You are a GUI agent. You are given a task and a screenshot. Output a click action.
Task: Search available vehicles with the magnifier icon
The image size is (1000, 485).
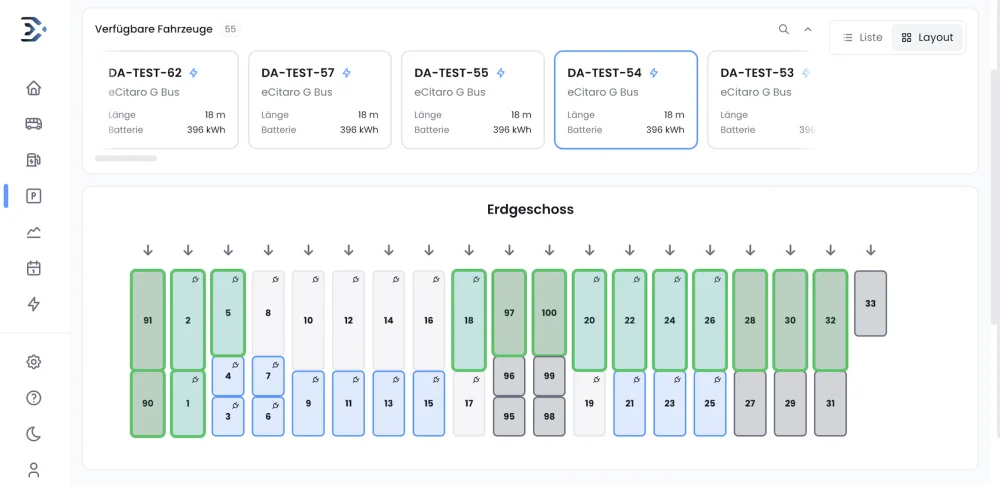point(784,29)
